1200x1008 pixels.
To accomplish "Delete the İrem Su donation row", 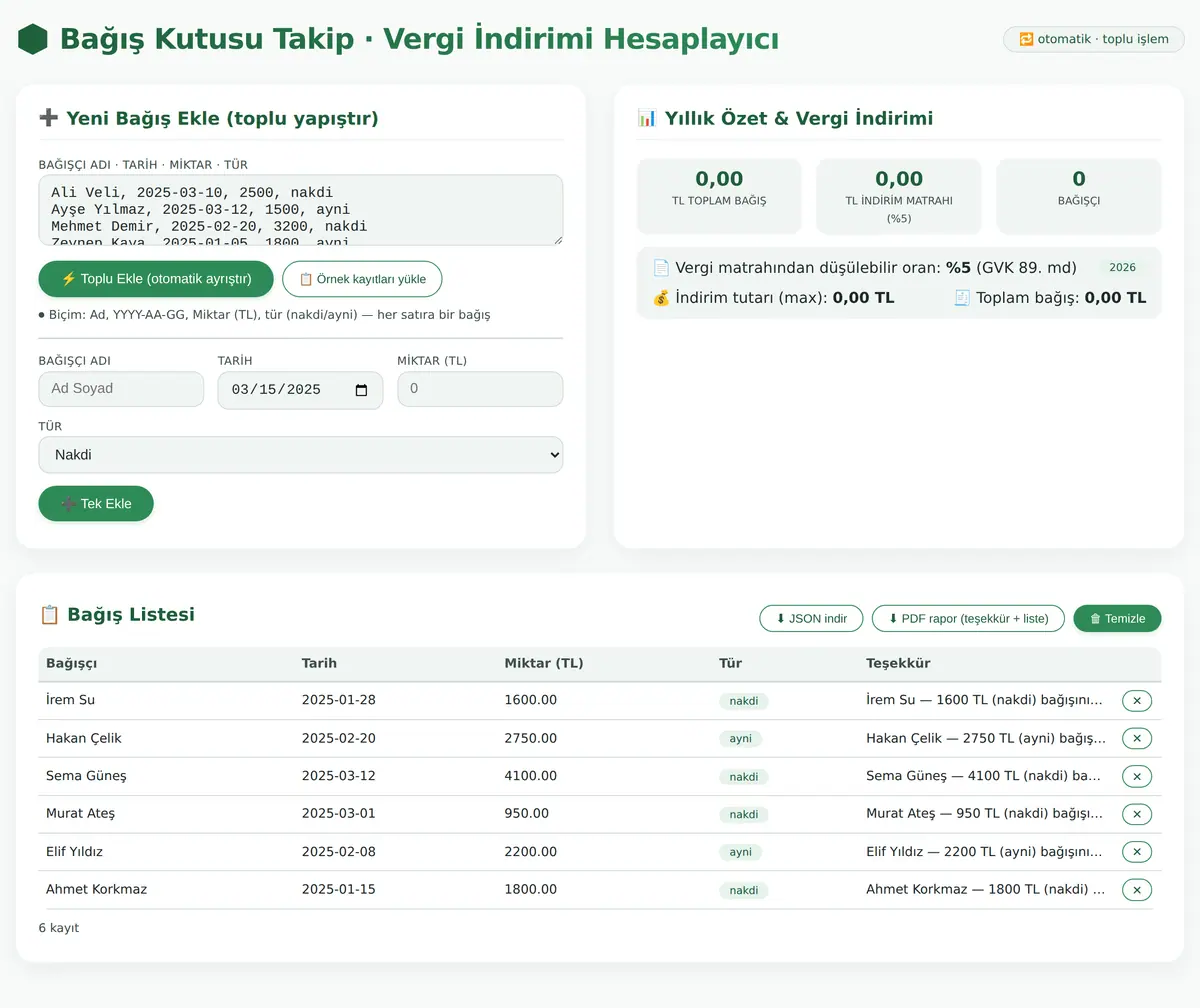I will 1137,701.
